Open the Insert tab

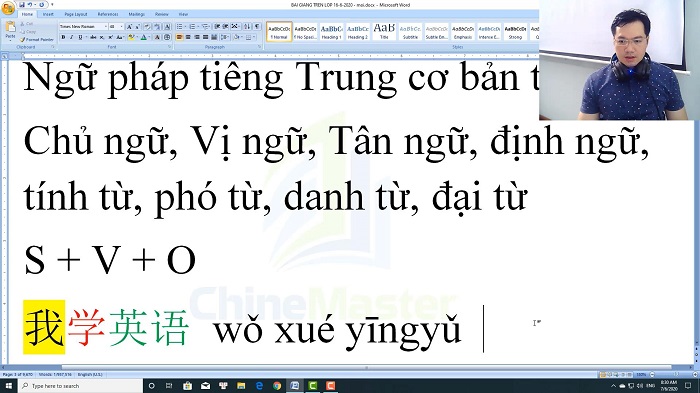click(x=48, y=14)
